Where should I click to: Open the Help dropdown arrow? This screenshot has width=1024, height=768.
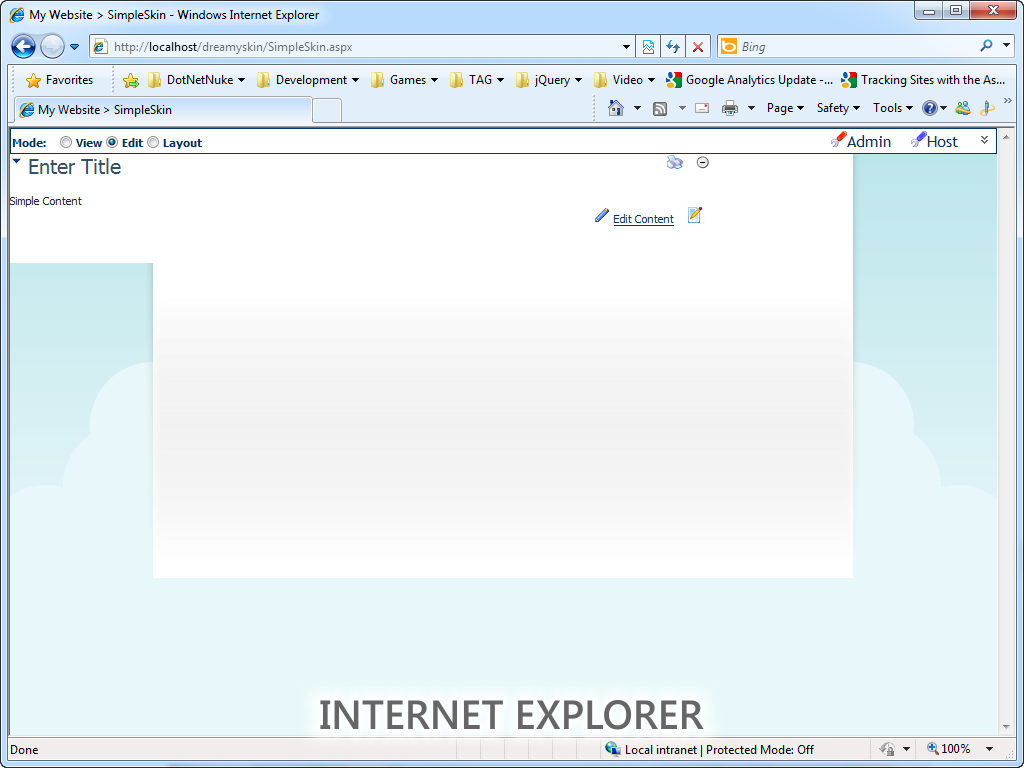click(x=944, y=108)
